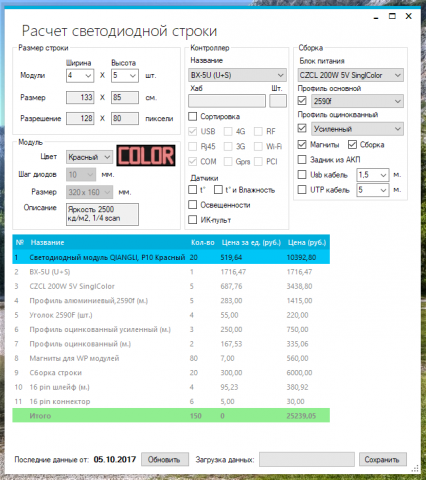Open the Usb кабель length dropdown
Screen dimensions: 426x480
373,175
